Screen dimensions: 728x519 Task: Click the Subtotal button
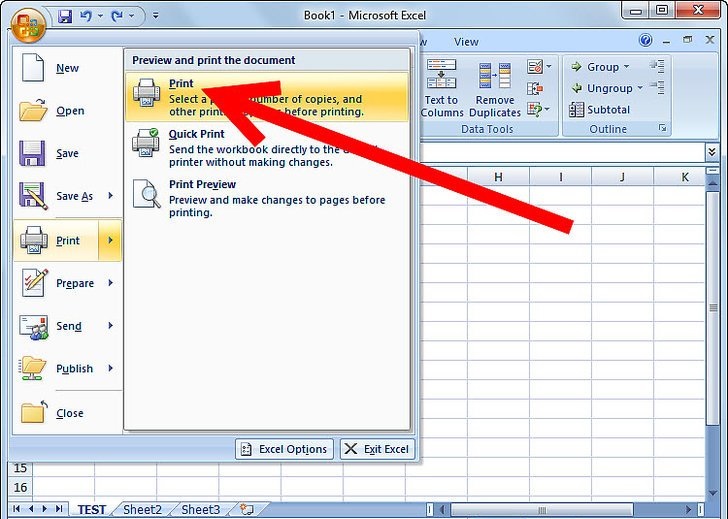click(599, 110)
